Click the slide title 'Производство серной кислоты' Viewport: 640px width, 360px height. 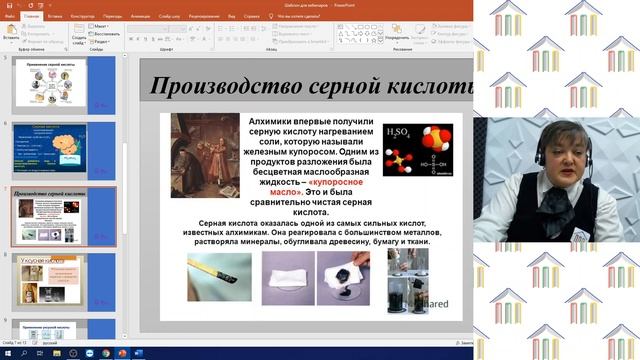[311, 86]
